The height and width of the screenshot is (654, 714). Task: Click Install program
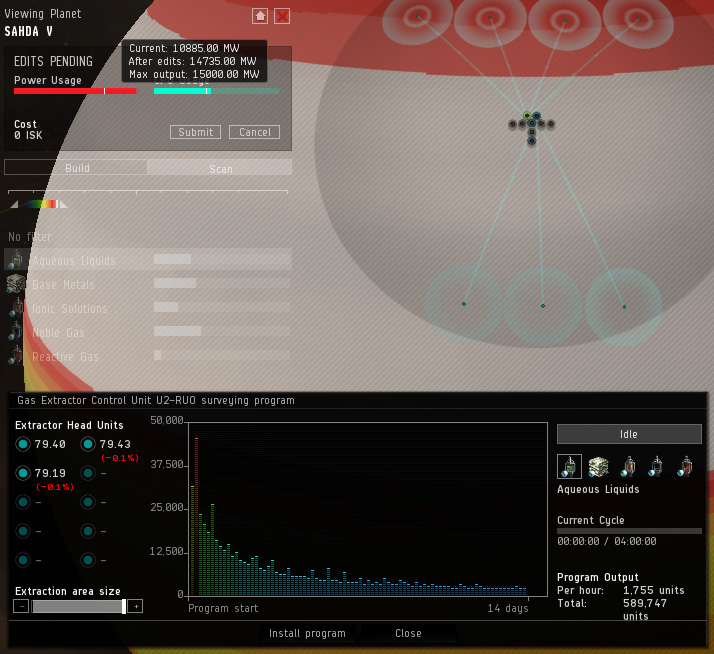(307, 633)
